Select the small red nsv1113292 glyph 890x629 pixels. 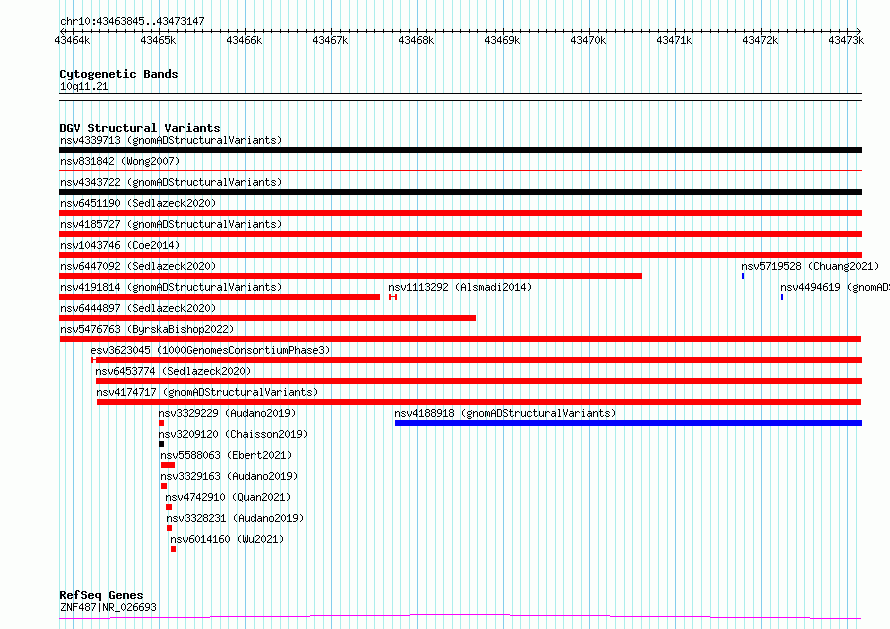tap(393, 297)
